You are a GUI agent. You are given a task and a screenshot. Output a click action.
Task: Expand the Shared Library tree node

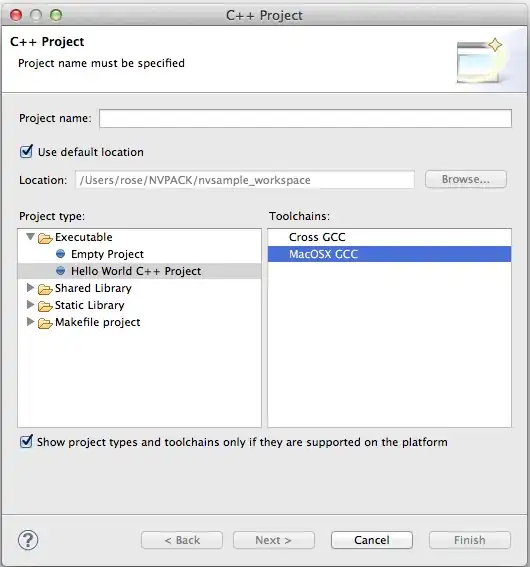tap(30, 288)
